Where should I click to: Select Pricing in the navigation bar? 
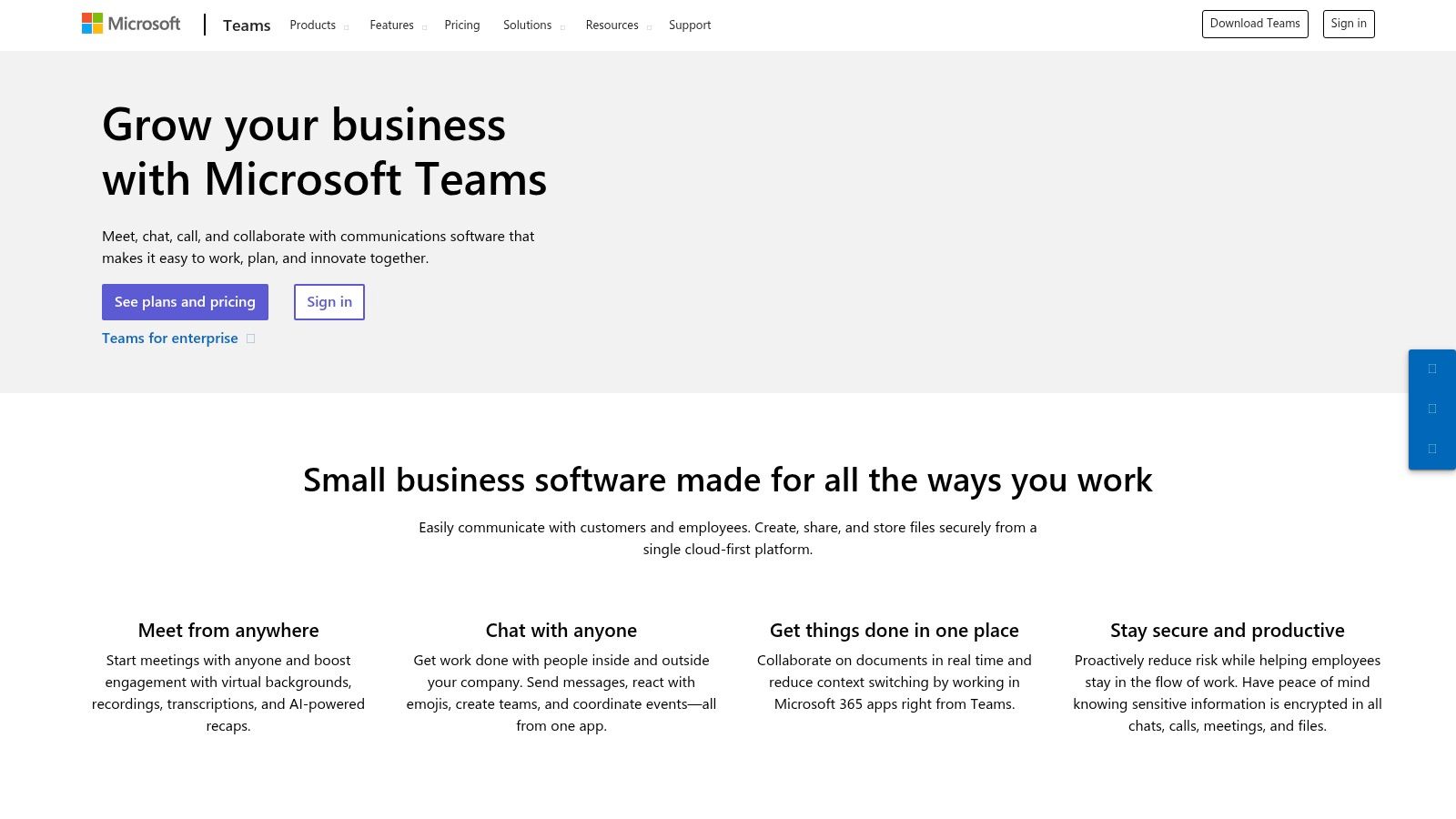[461, 25]
